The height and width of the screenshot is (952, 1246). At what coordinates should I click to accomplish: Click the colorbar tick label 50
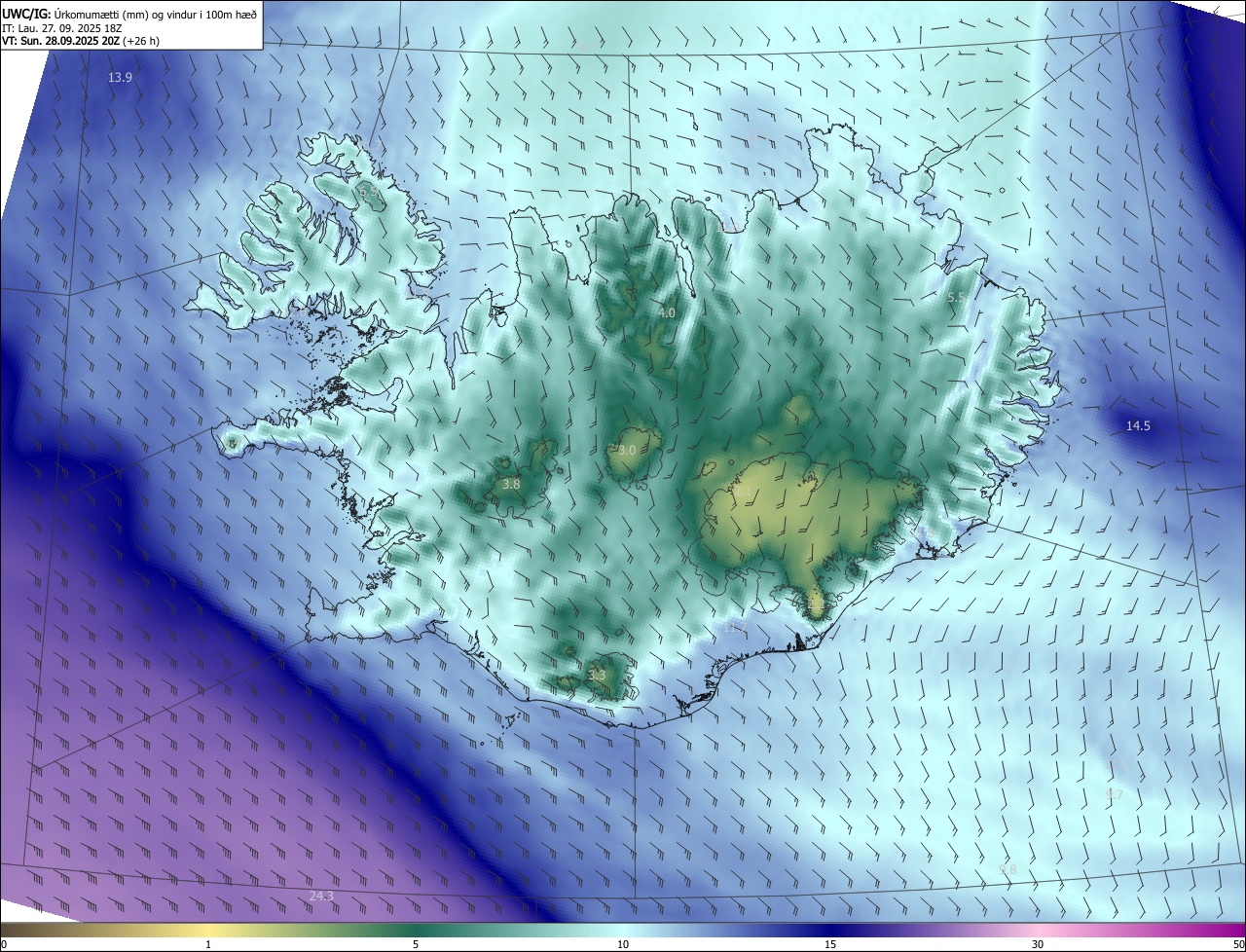pos(1238,944)
